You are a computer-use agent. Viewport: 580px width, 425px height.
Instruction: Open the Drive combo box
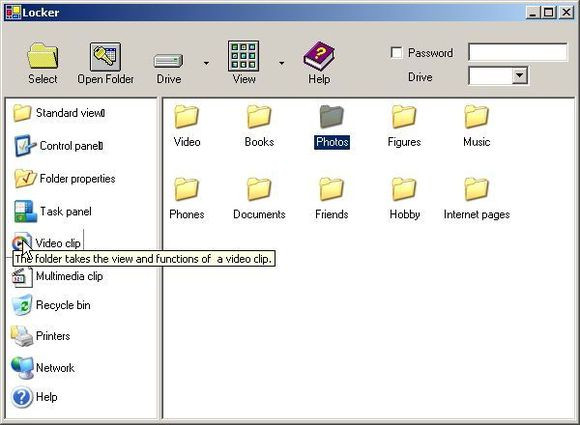[498, 76]
